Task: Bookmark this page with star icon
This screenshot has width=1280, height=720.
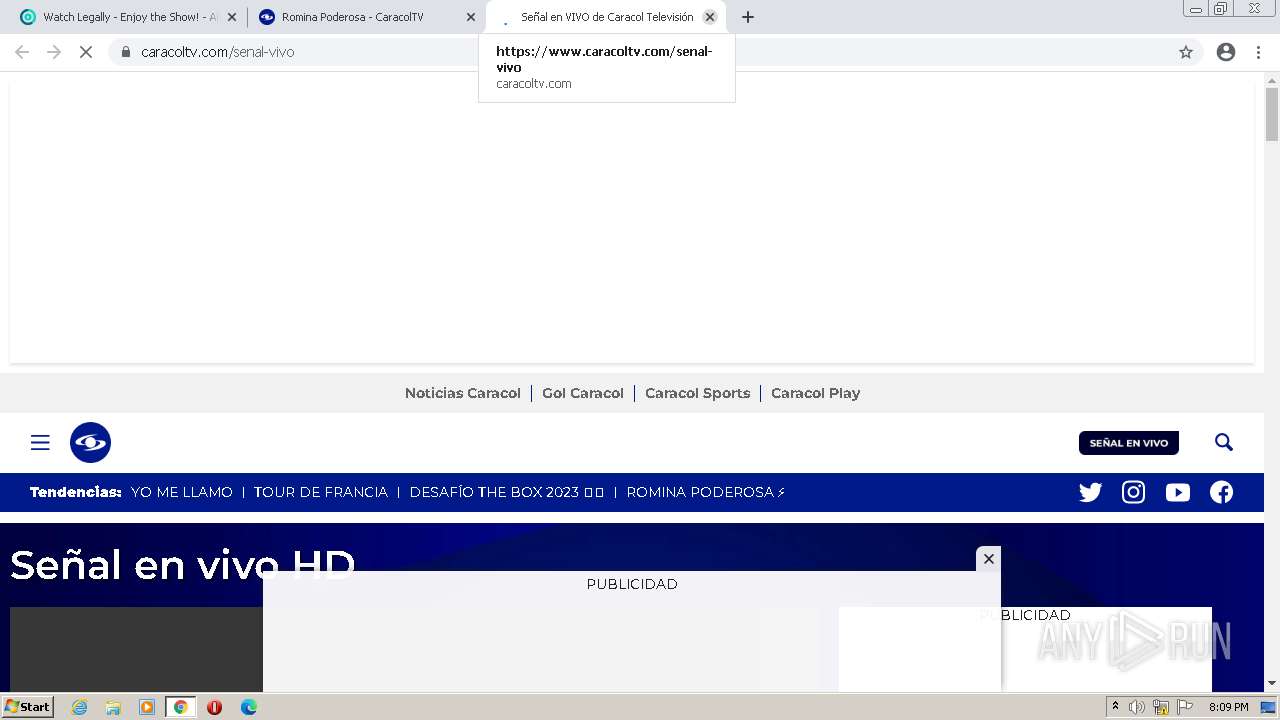Action: (1186, 52)
